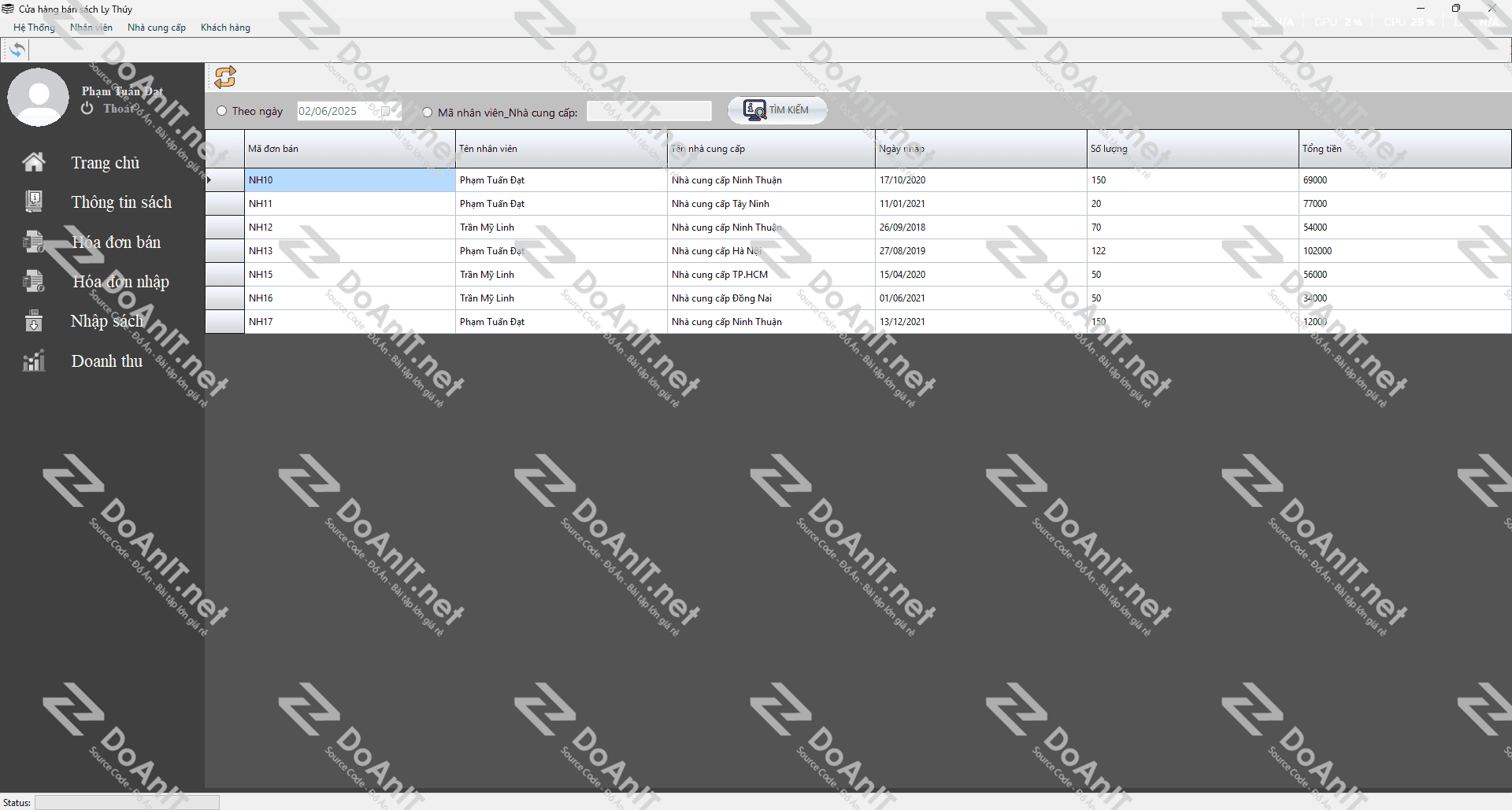The width and height of the screenshot is (1512, 810).
Task: Select Mã nhân viên_Nhà cung cấp radio option
Action: pyautogui.click(x=428, y=113)
